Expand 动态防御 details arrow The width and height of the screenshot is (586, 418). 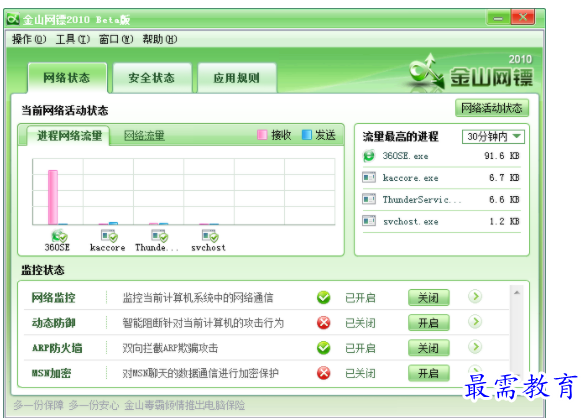coord(475,322)
